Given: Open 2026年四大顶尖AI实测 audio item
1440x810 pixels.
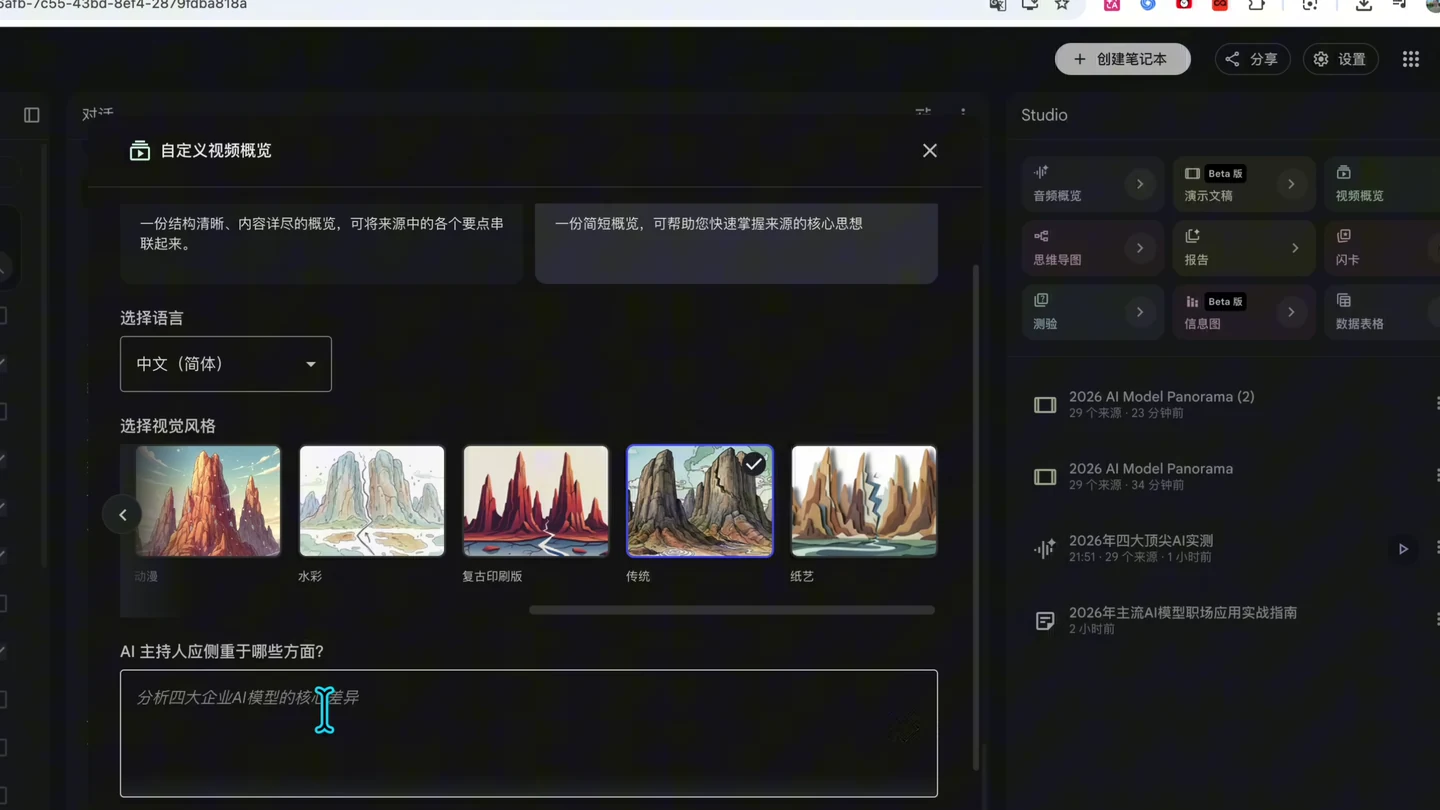Looking at the screenshot, I should [1230, 548].
